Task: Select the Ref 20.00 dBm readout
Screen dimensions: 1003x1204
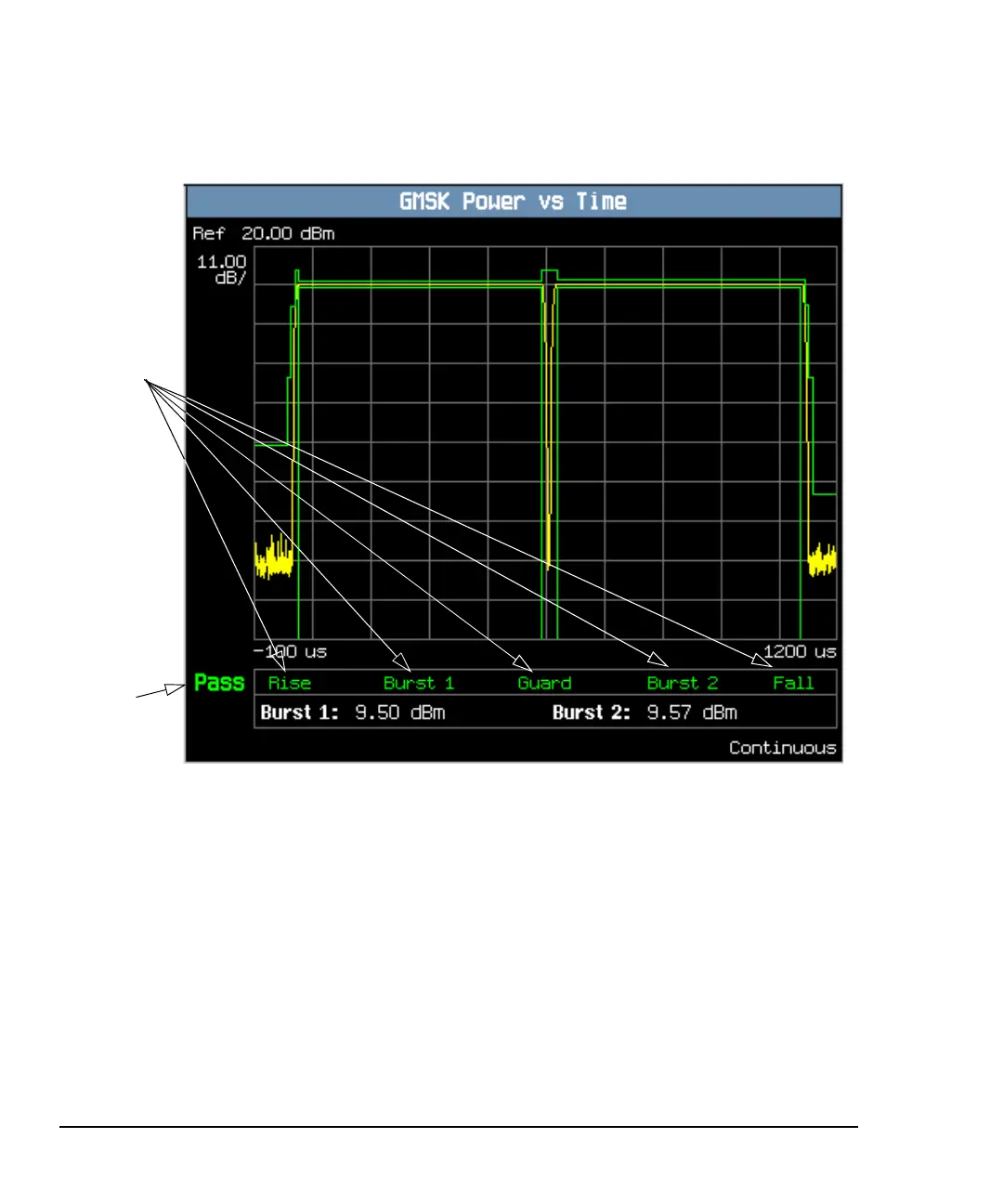Action: click(x=264, y=233)
